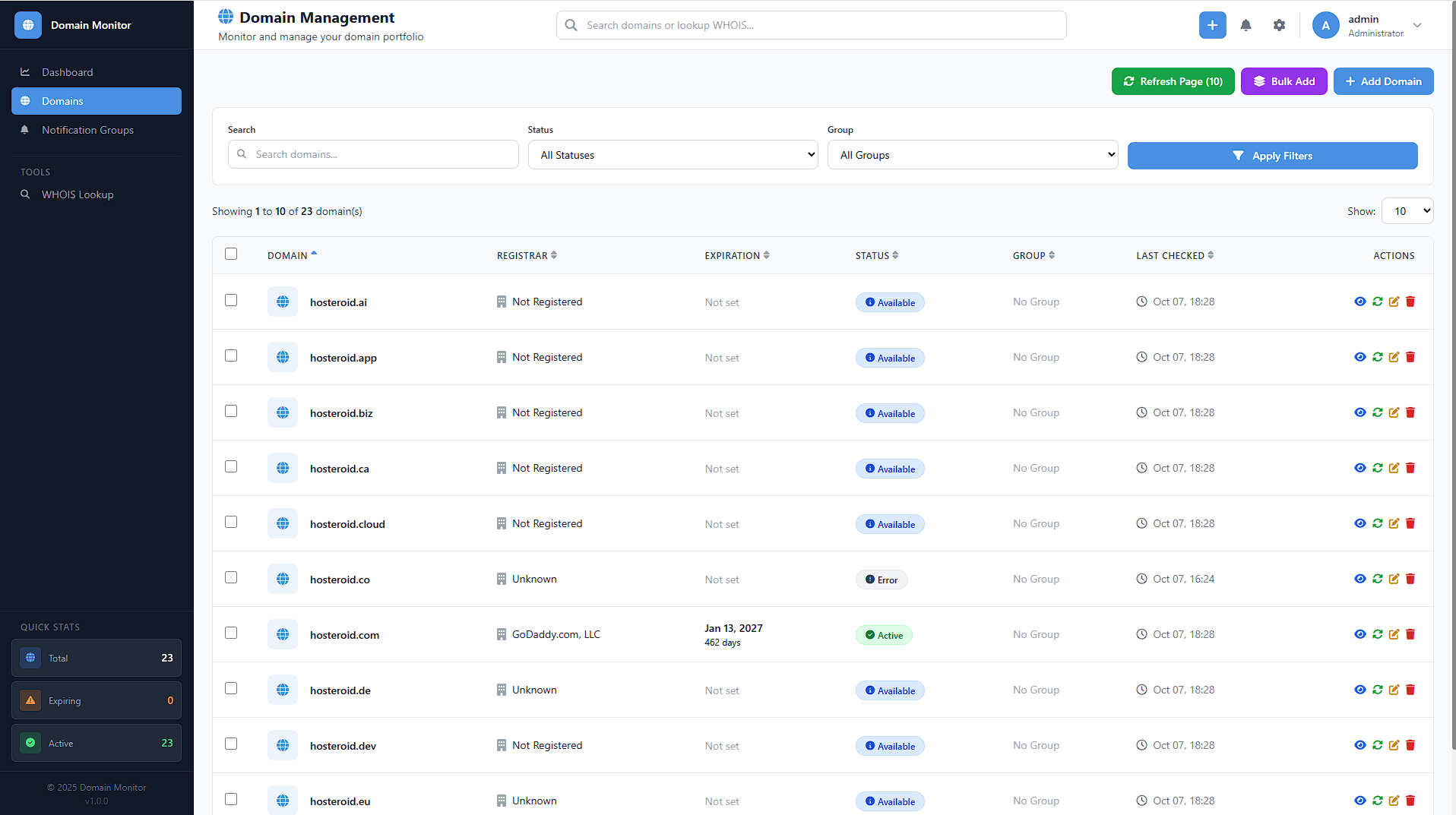Refresh hosteroid.app using its green refresh icon
1456x815 pixels.
pyautogui.click(x=1377, y=357)
